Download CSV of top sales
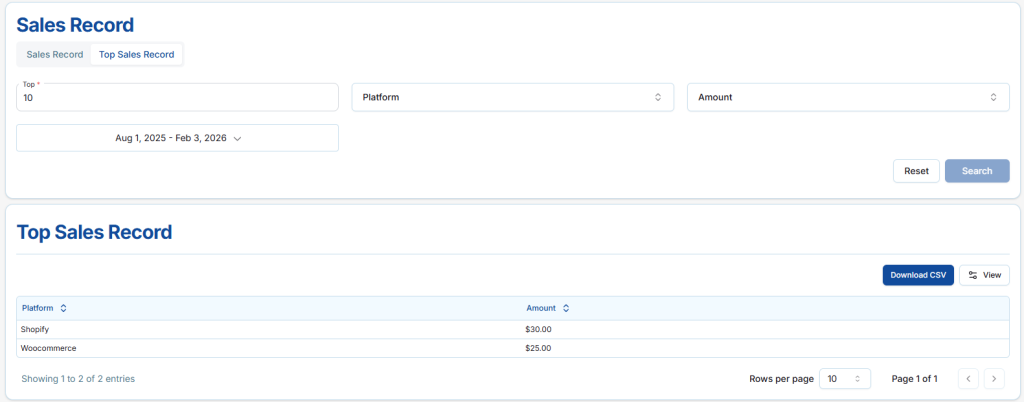The height and width of the screenshot is (402, 1024). pos(917,275)
